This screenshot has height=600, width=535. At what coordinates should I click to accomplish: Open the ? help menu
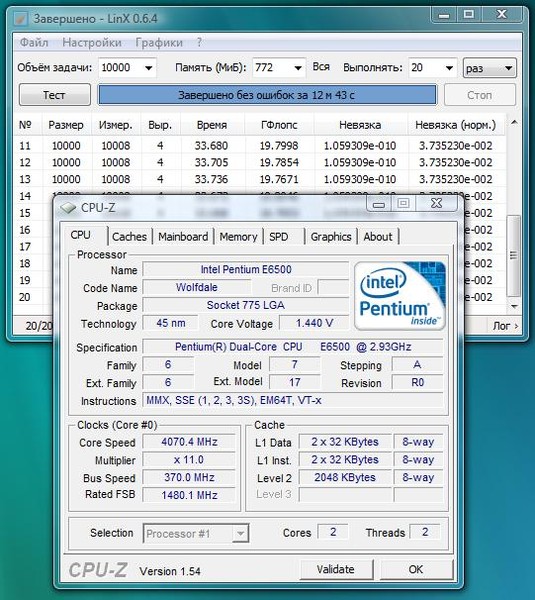(x=199, y=42)
